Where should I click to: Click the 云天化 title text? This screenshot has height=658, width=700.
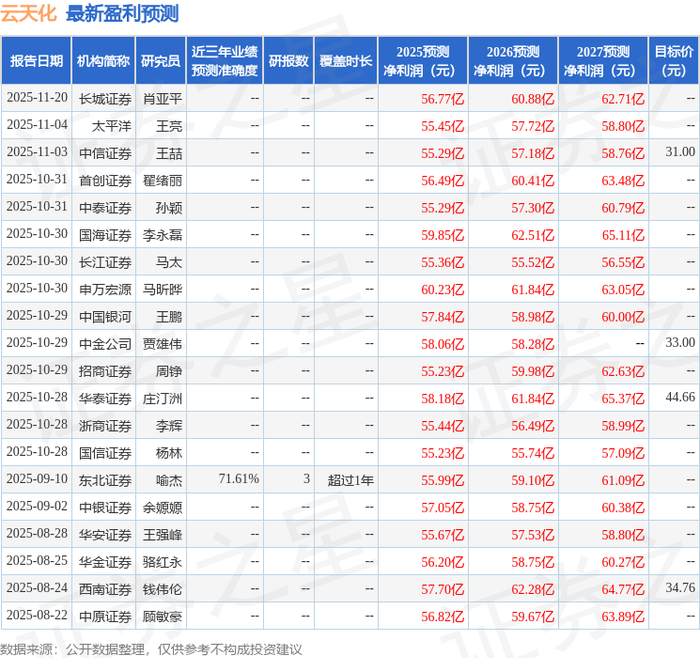(x=28, y=13)
